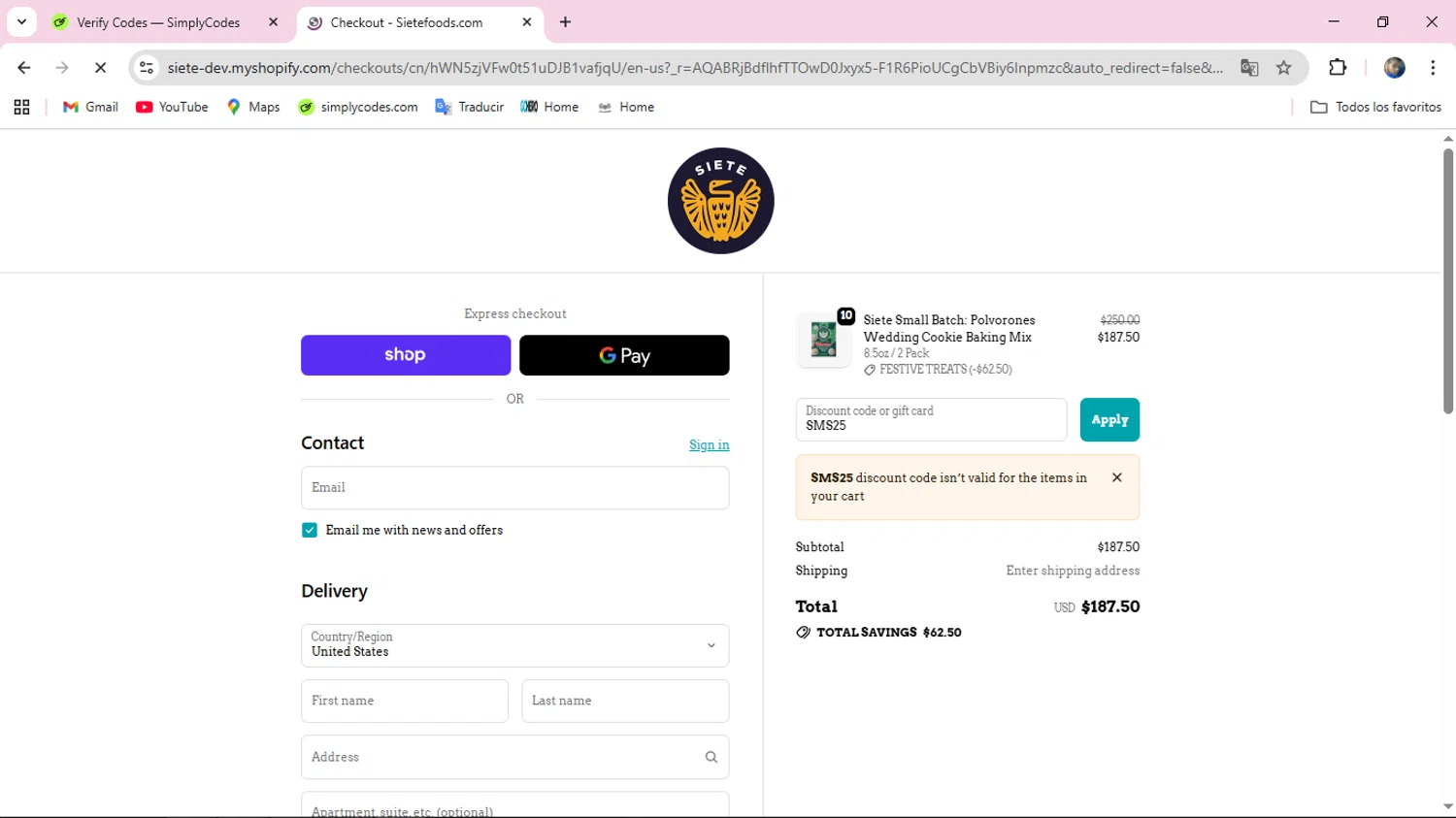Screen dimensions: 1456x818
Task: Click the Enter shipping address text
Action: (1073, 571)
